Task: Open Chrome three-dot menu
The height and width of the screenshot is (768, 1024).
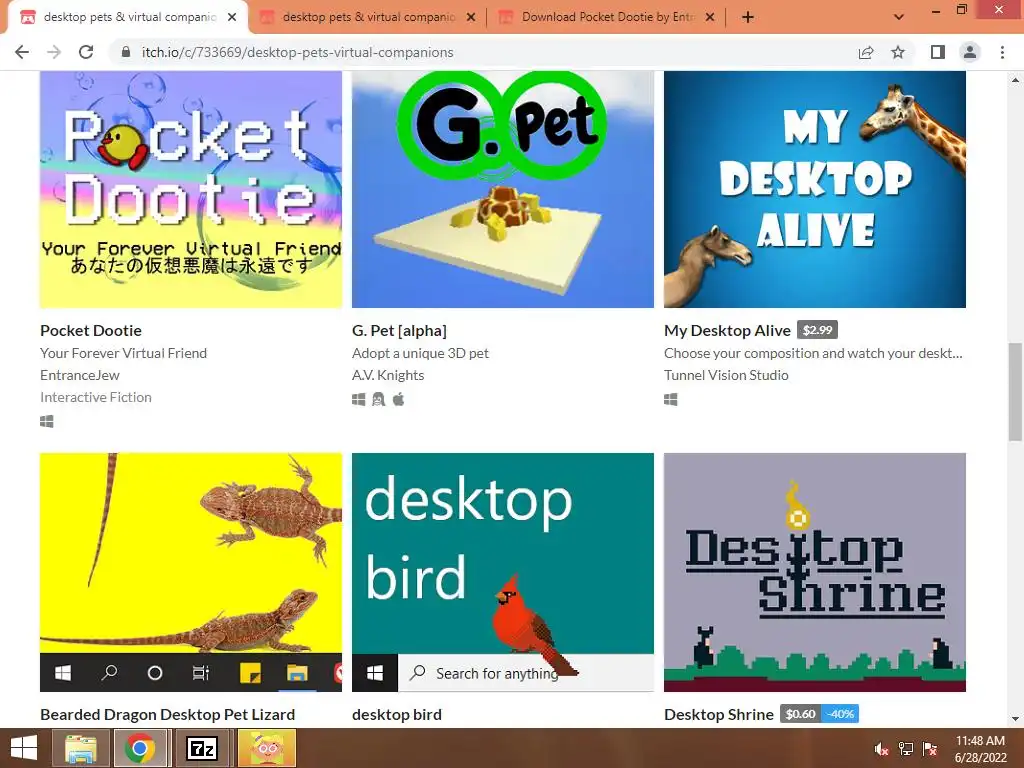Action: [x=1002, y=52]
